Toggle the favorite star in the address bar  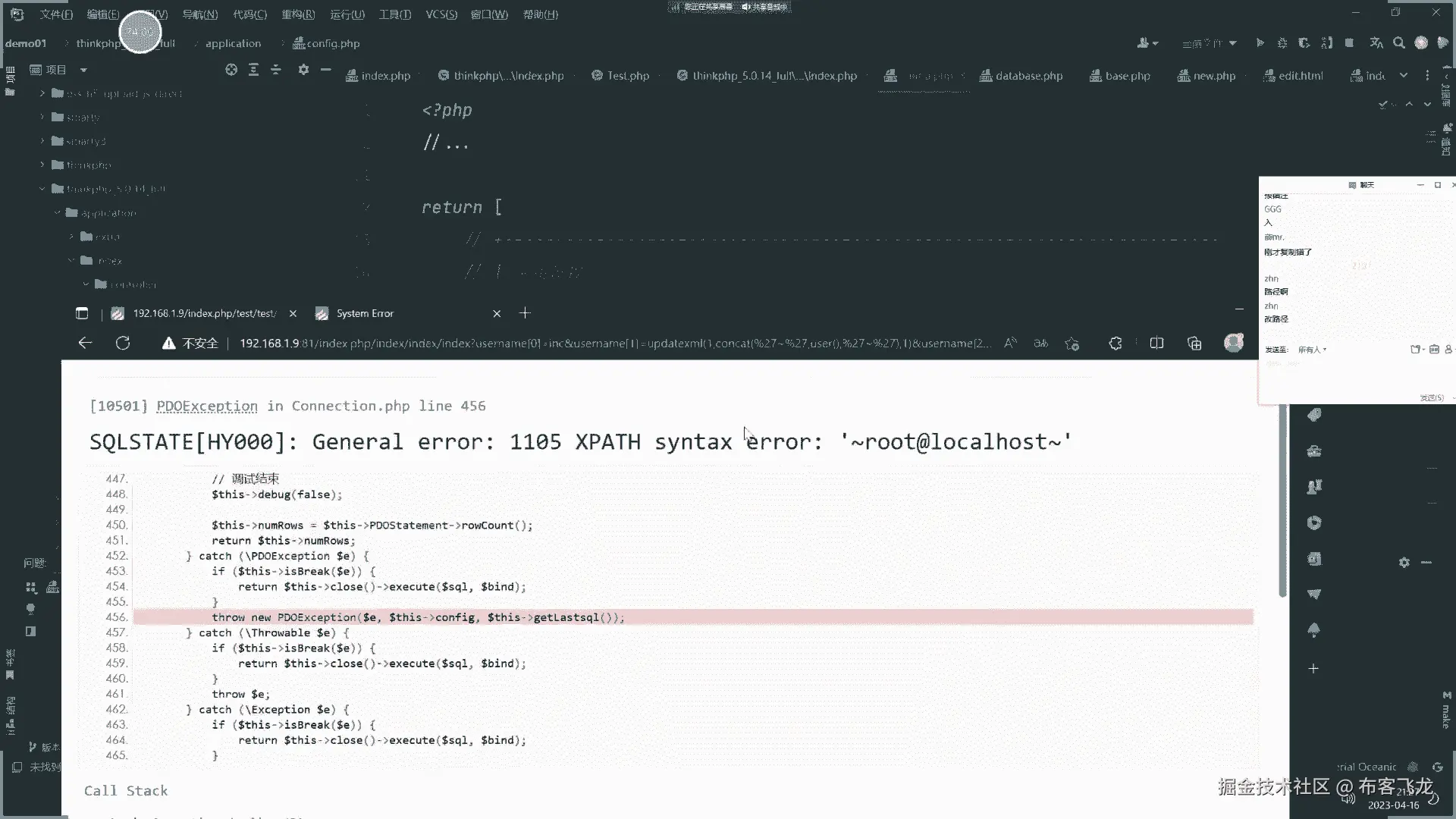1072,344
